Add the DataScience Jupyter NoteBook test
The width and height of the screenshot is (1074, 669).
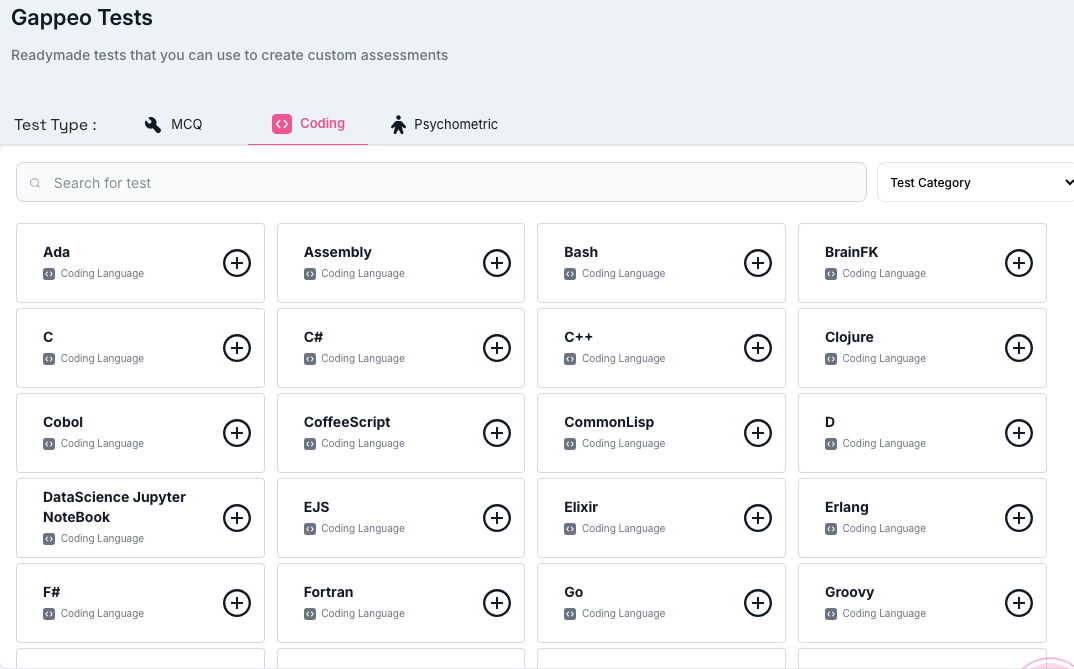point(236,518)
